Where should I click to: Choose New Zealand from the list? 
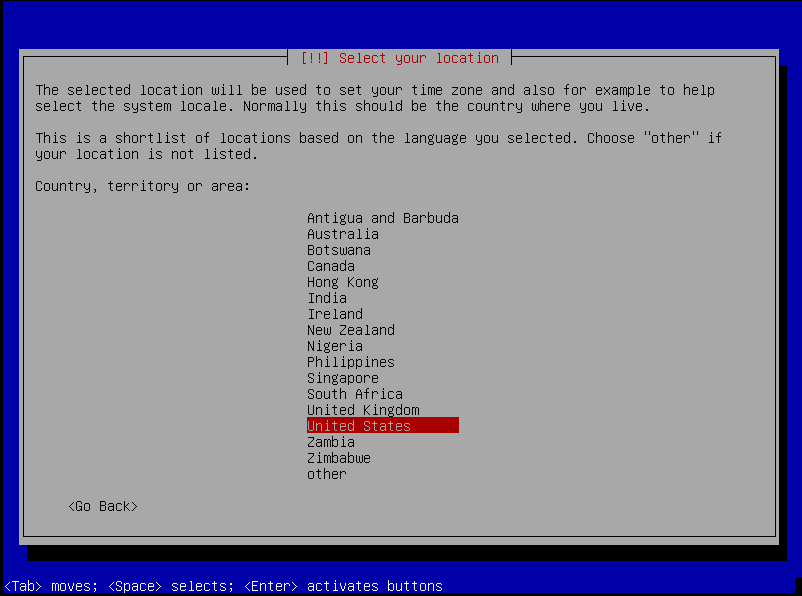350,330
